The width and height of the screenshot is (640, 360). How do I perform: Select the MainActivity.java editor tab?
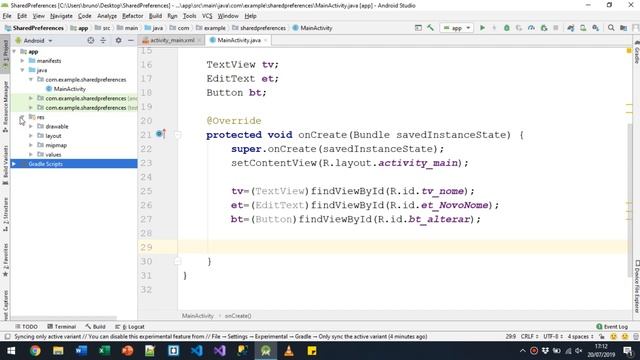tap(238, 40)
